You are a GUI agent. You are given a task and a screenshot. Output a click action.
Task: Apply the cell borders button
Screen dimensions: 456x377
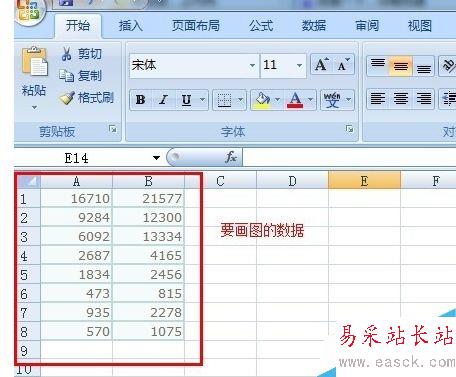click(224, 100)
